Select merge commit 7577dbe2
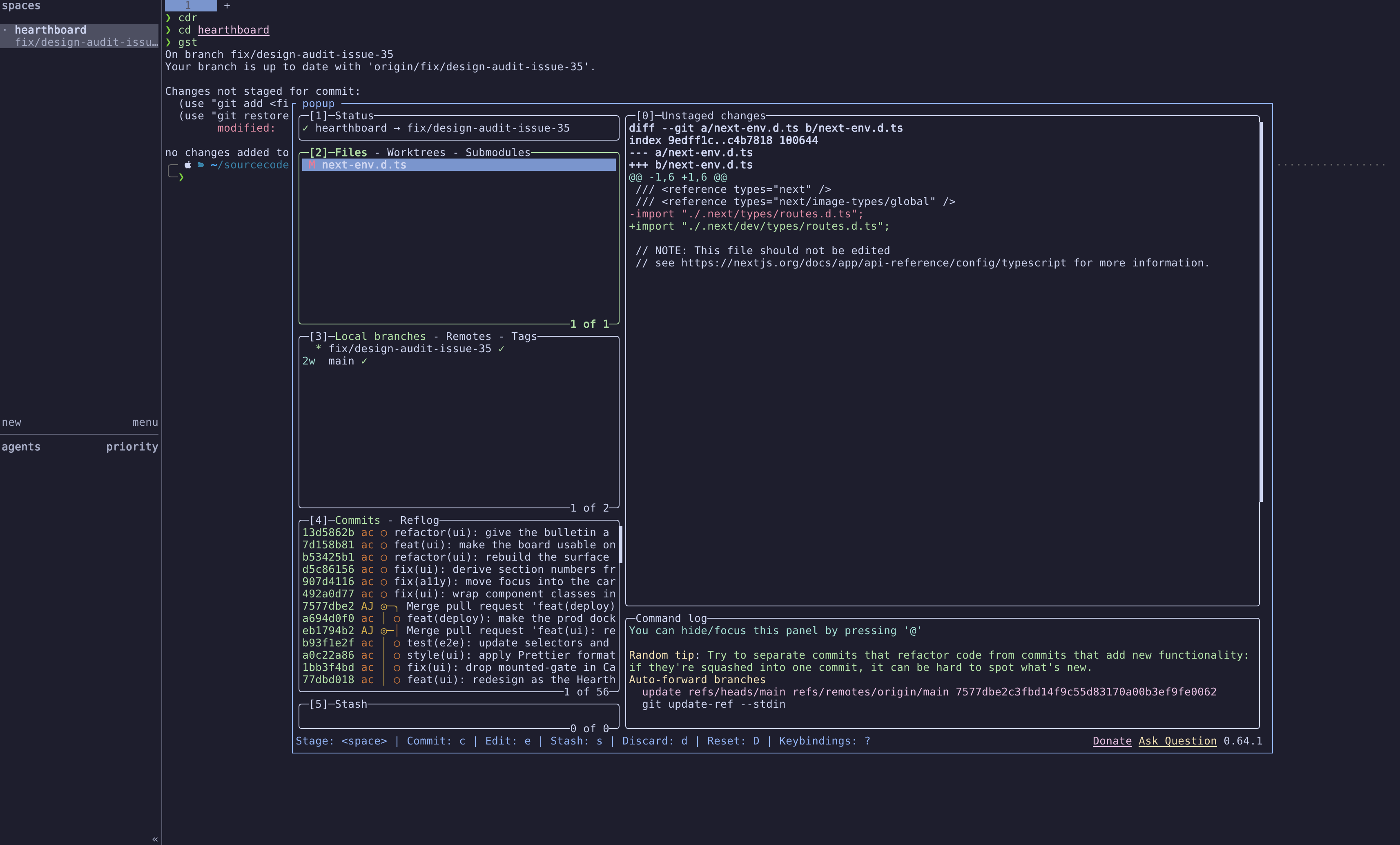Image resolution: width=1400 pixels, height=845 pixels. click(x=459, y=606)
